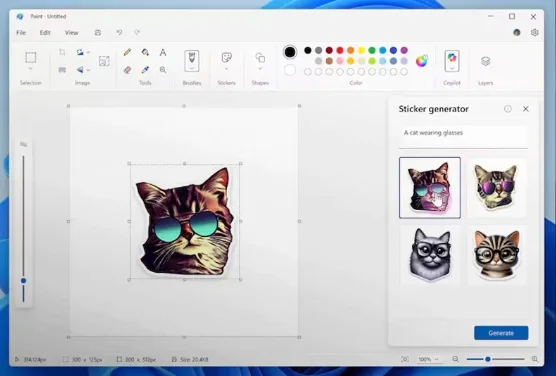Screen dimensions: 556x376
Task: Expand the Stickers dropdown chevron
Action: (x=227, y=68)
